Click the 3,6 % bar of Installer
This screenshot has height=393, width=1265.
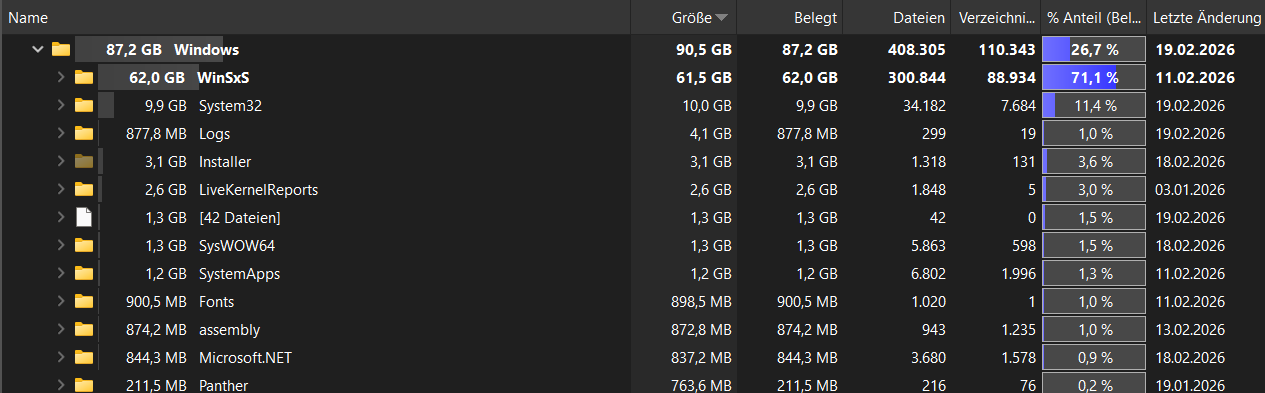[x=1093, y=161]
